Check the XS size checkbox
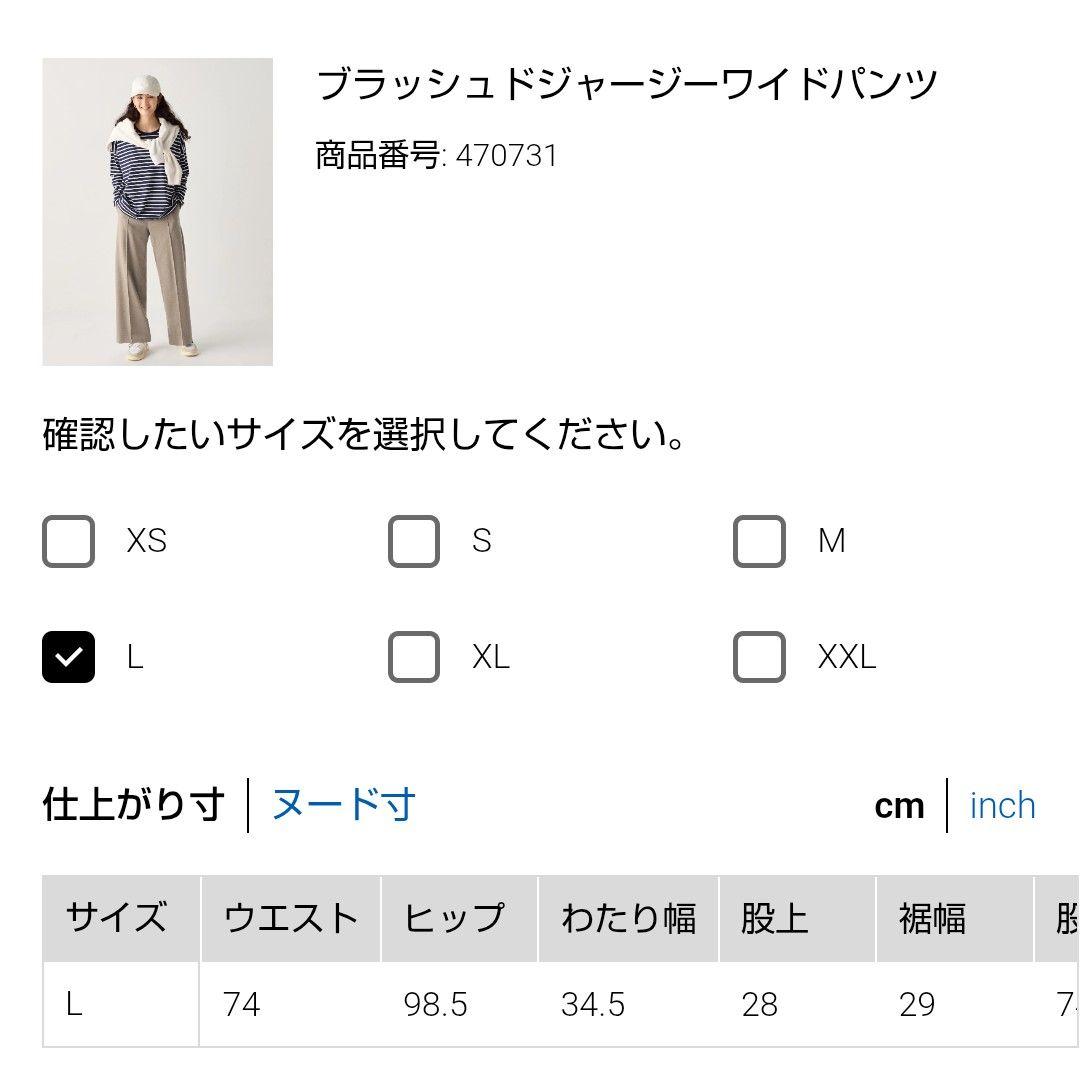This screenshot has width=1080, height=1080. tap(69, 541)
